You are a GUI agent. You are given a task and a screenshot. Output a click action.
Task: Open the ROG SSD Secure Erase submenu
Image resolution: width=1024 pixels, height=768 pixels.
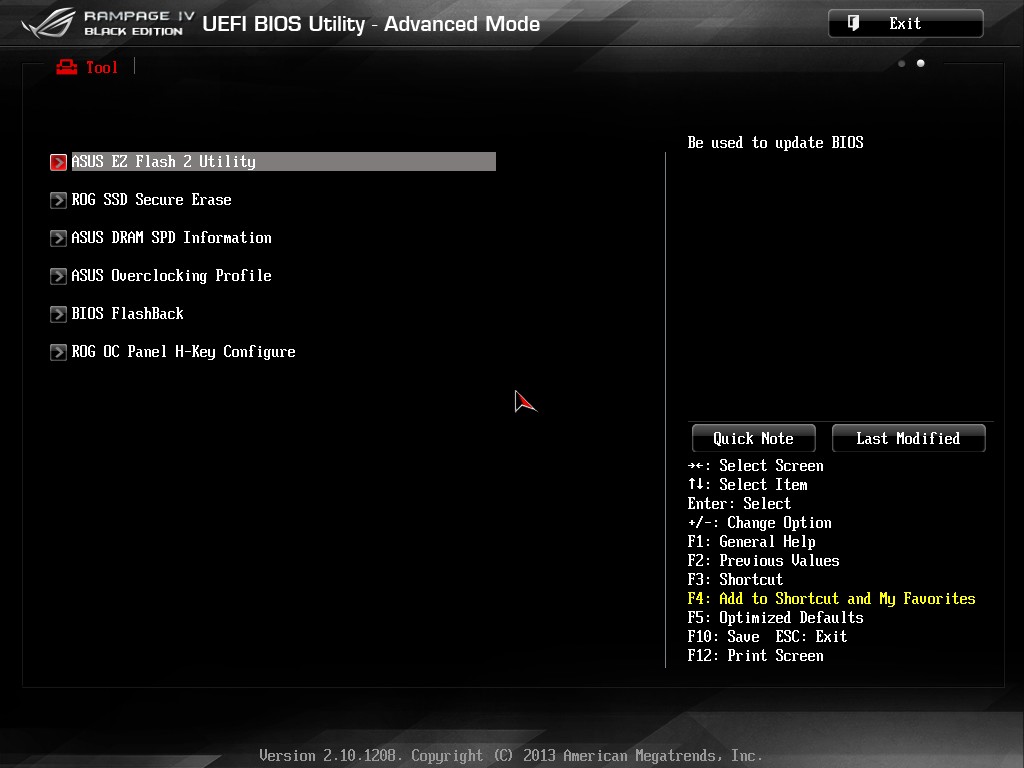152,200
